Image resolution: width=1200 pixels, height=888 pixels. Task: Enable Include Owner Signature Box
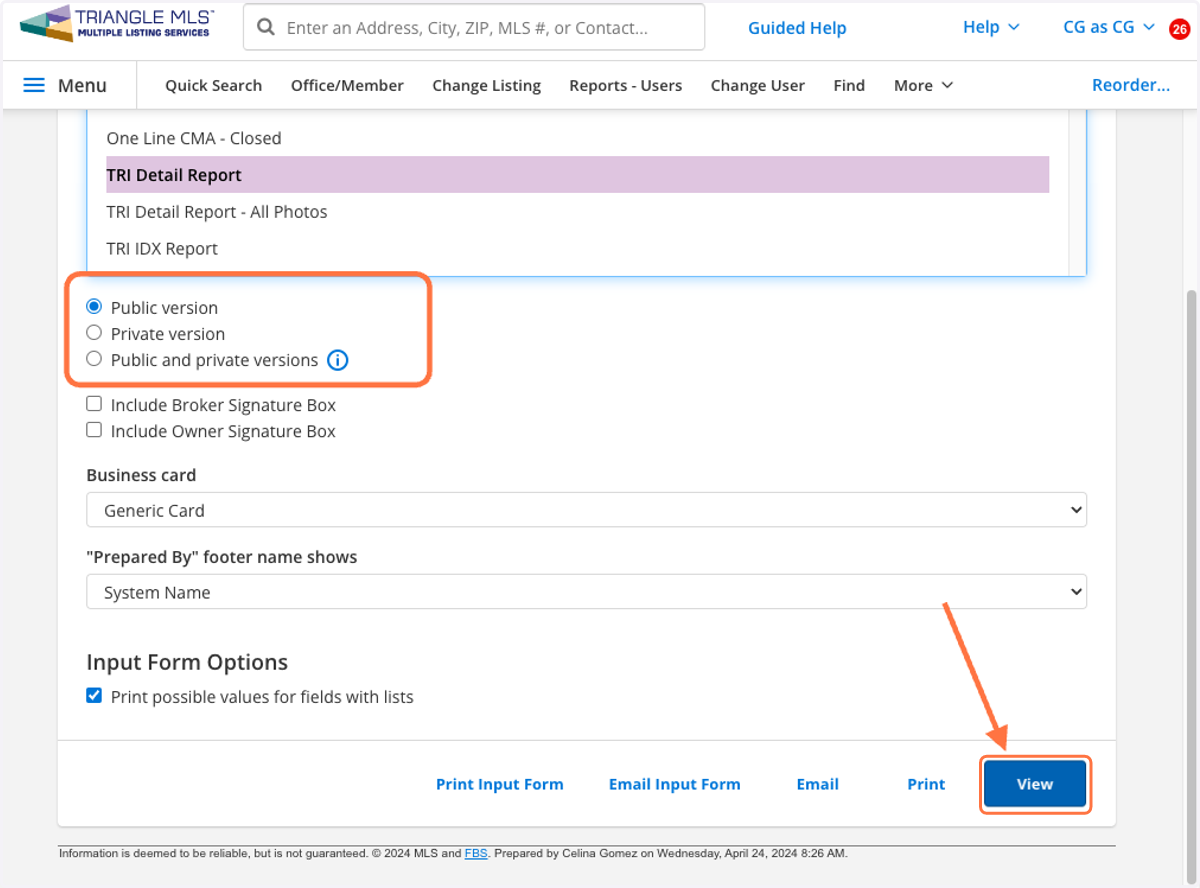(94, 431)
